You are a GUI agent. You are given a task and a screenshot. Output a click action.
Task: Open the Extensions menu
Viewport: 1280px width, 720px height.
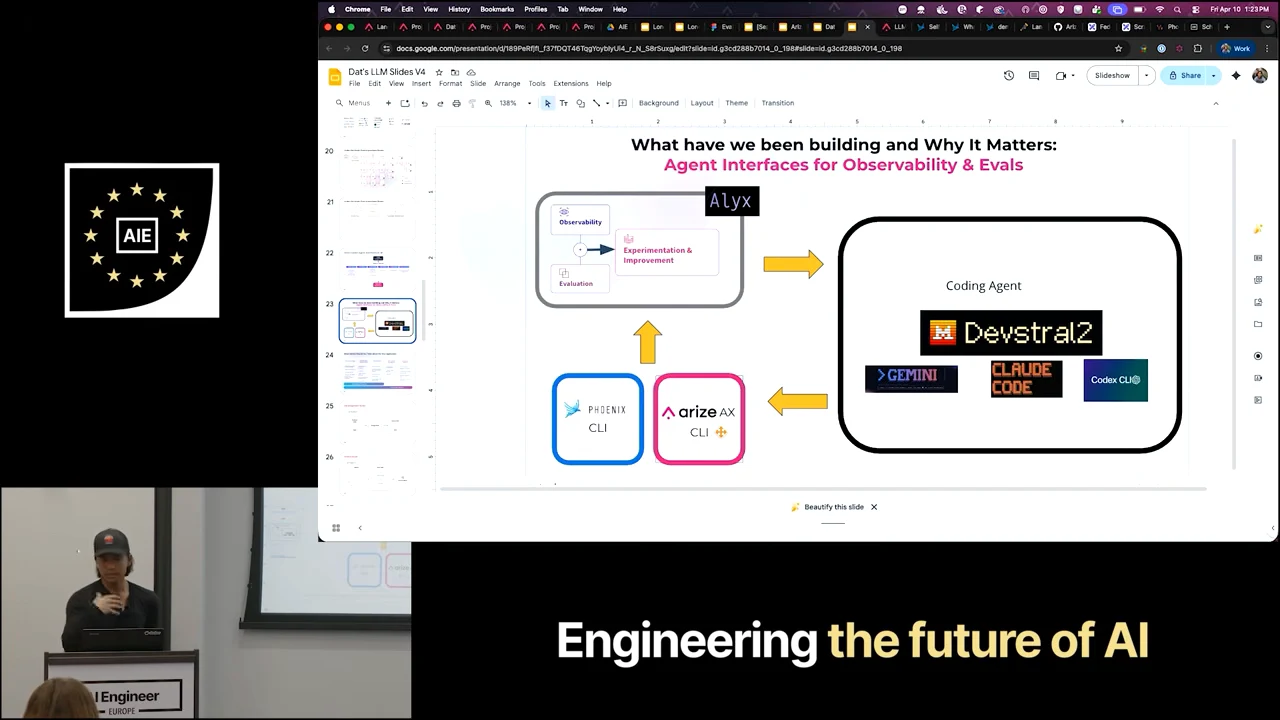[x=571, y=84]
